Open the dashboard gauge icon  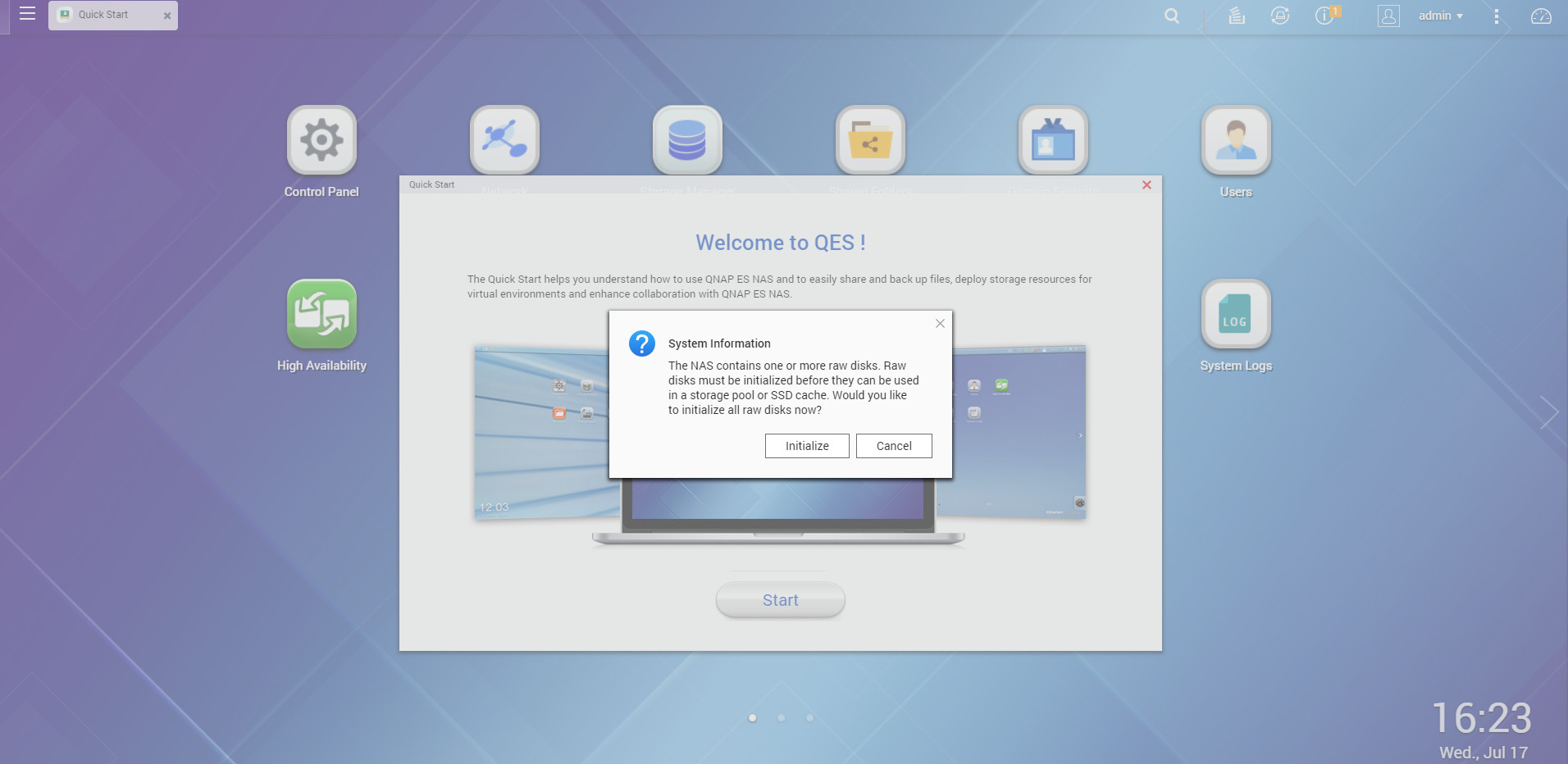(x=1541, y=16)
